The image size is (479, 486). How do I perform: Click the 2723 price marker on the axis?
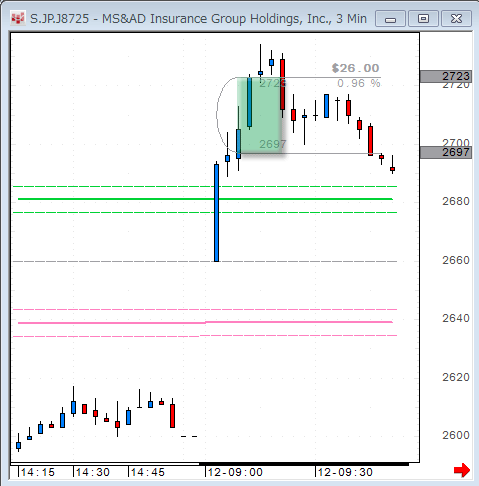click(x=446, y=76)
